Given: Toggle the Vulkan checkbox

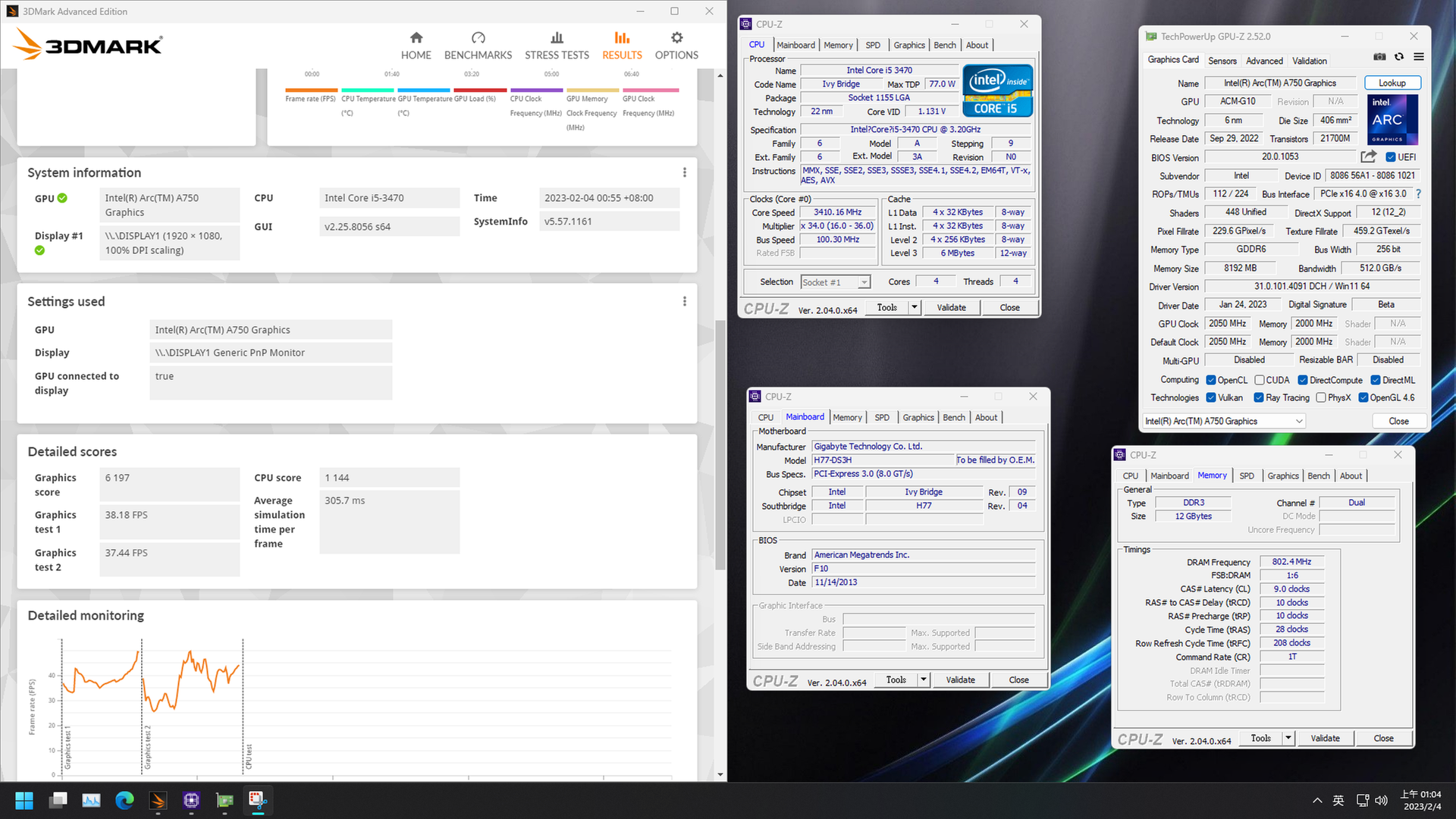Looking at the screenshot, I should [1211, 397].
